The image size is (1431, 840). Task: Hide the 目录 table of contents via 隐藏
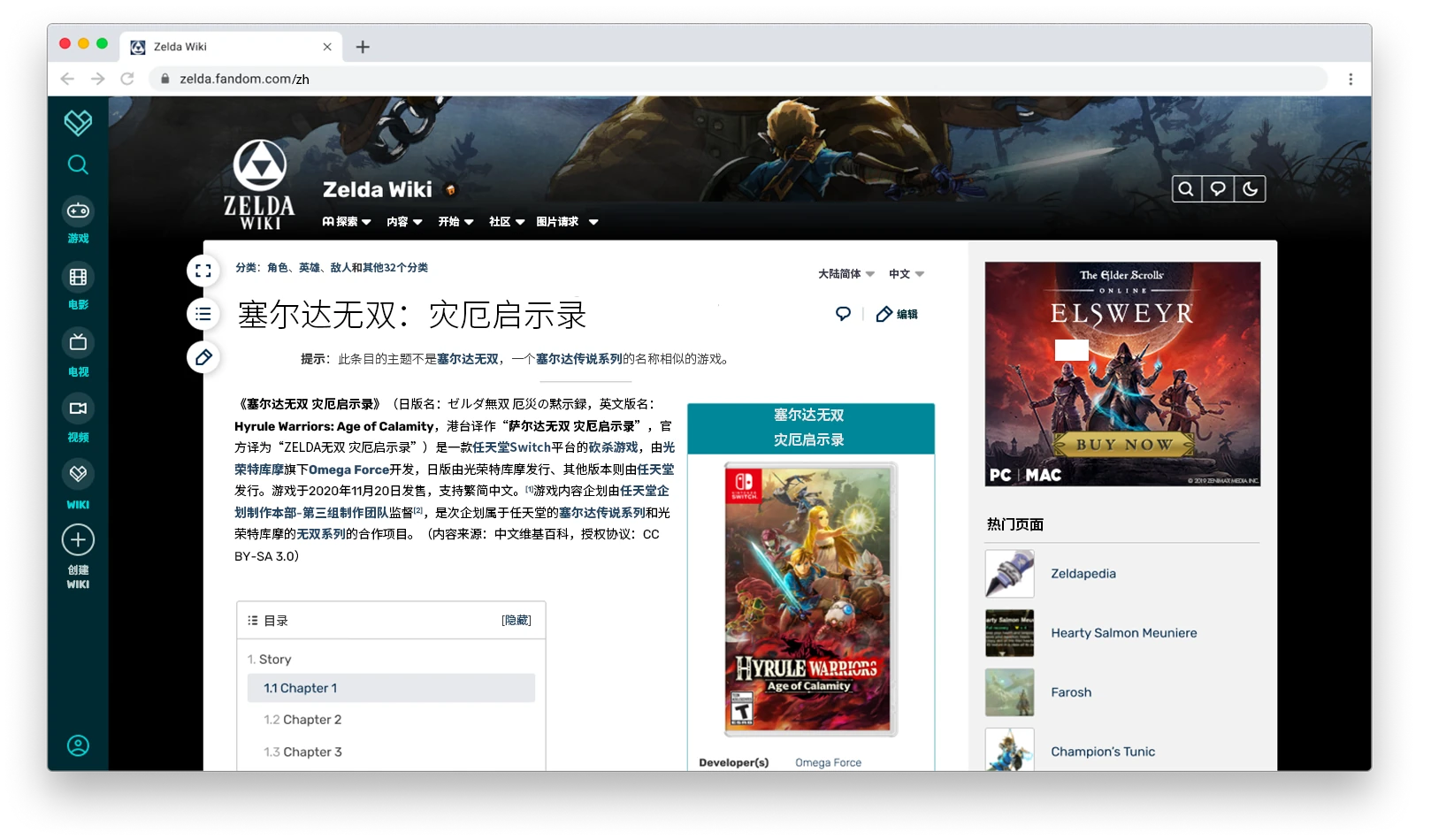click(516, 620)
